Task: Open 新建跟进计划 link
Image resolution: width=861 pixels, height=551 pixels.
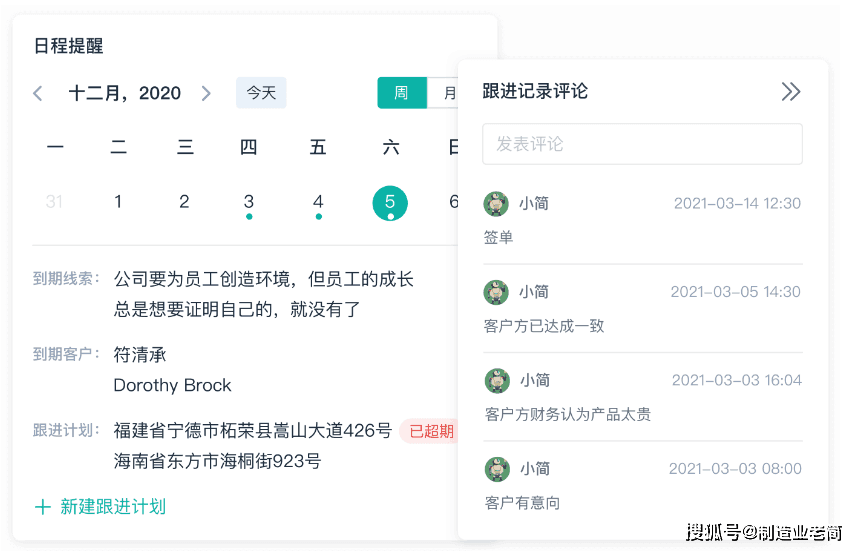Action: point(113,507)
